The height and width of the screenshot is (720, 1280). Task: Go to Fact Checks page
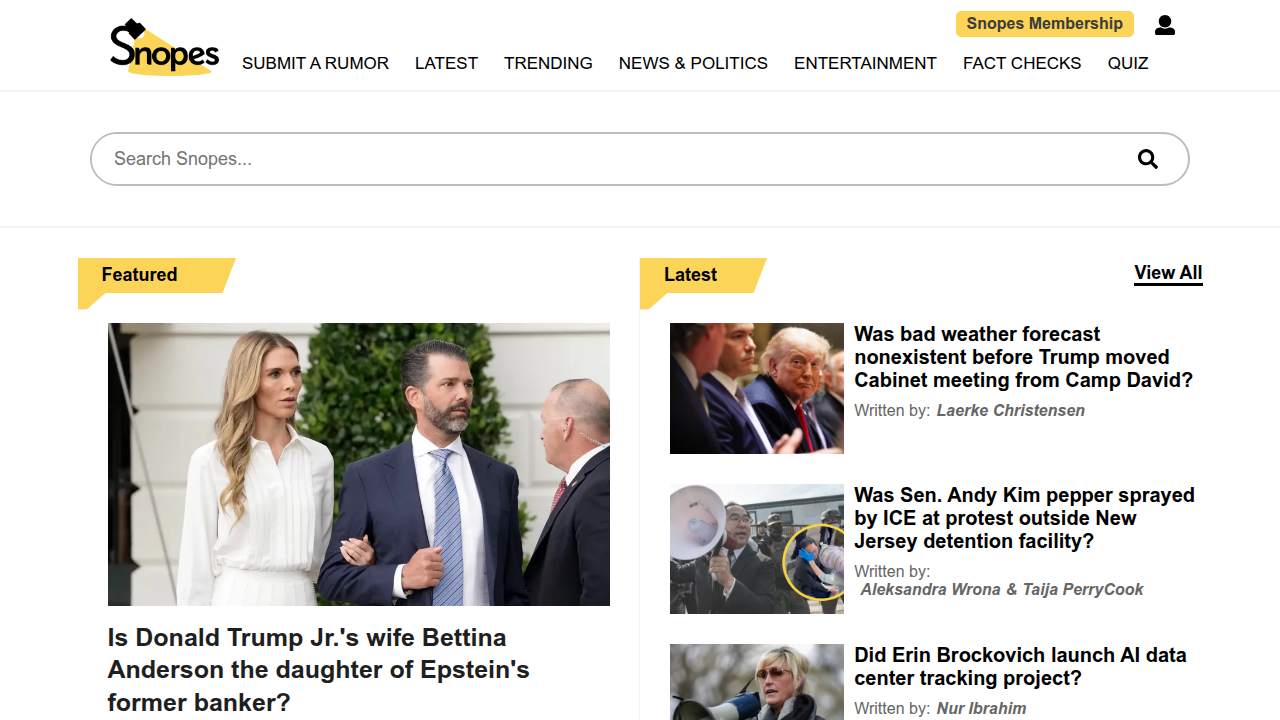click(x=1022, y=63)
